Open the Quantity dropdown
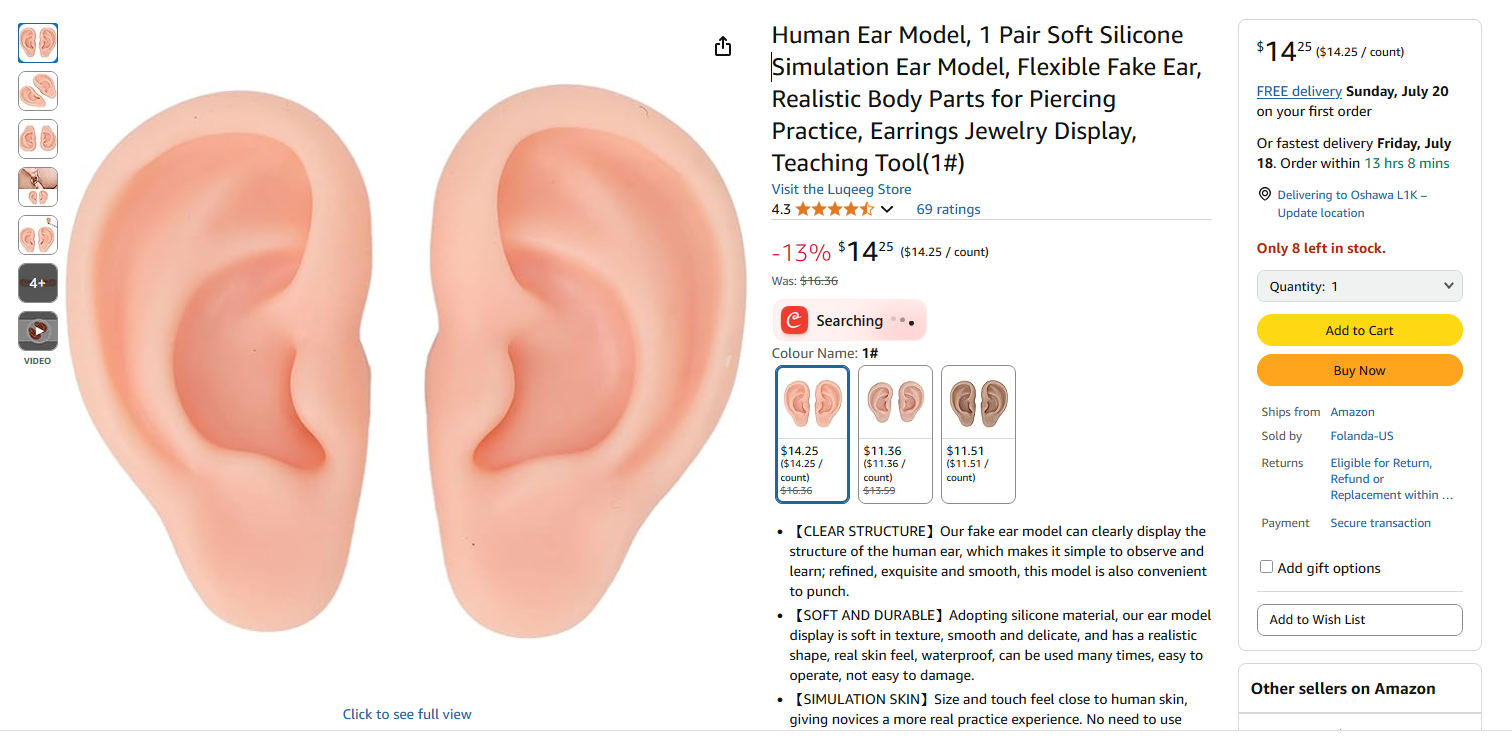This screenshot has height=753, width=1512. click(x=1360, y=286)
